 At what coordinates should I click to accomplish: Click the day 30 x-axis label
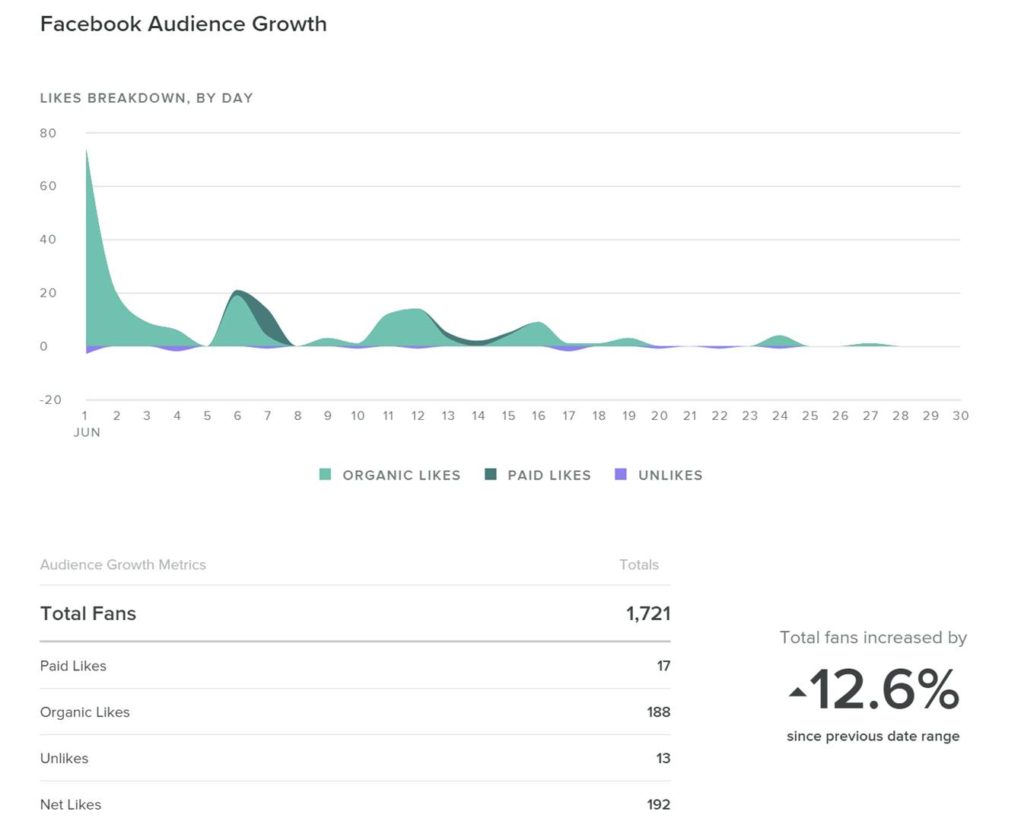[960, 415]
